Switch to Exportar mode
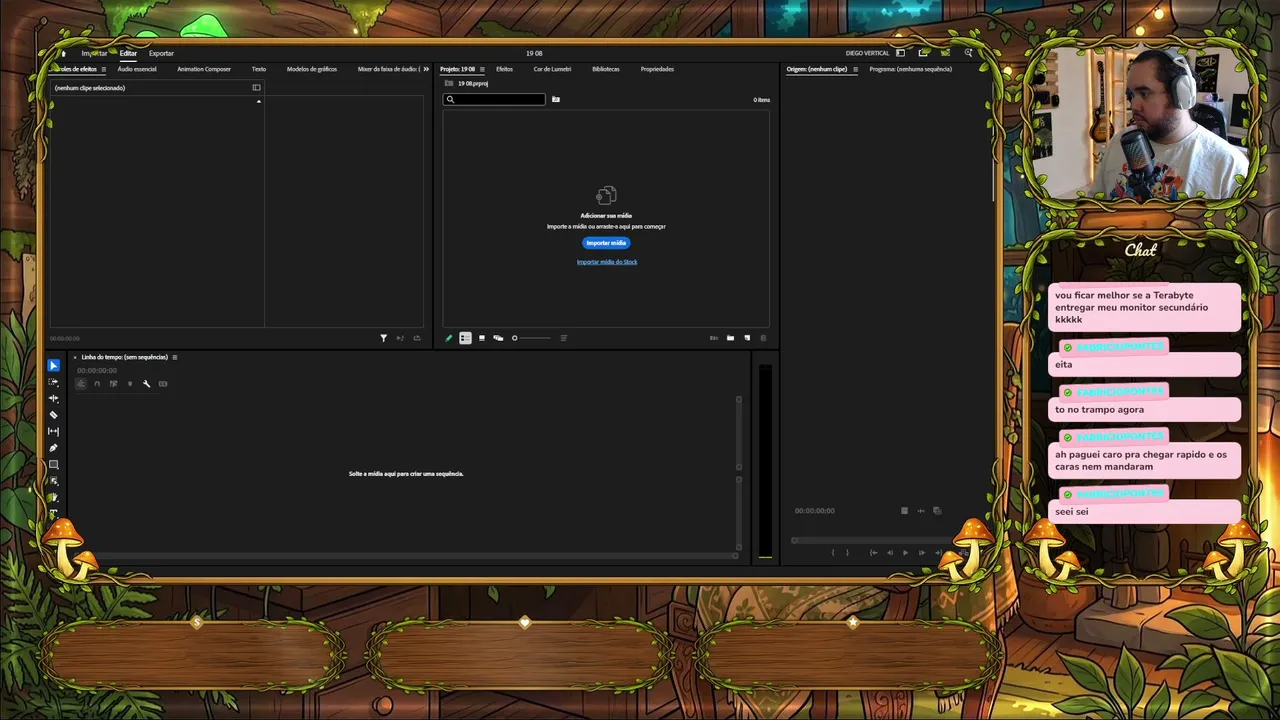The width and height of the screenshot is (1280, 720). (161, 53)
